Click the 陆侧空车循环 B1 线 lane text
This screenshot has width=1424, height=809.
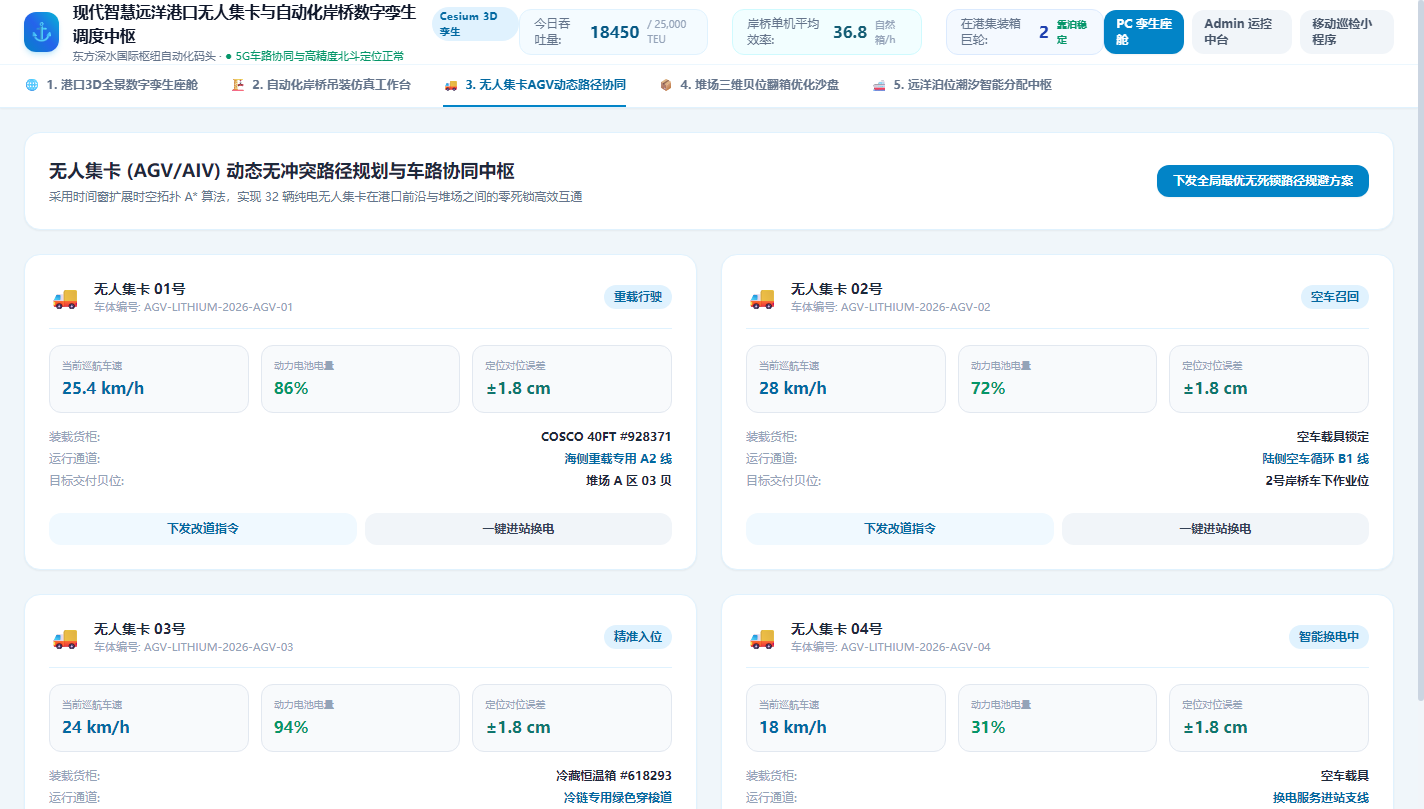pyautogui.click(x=1316, y=459)
